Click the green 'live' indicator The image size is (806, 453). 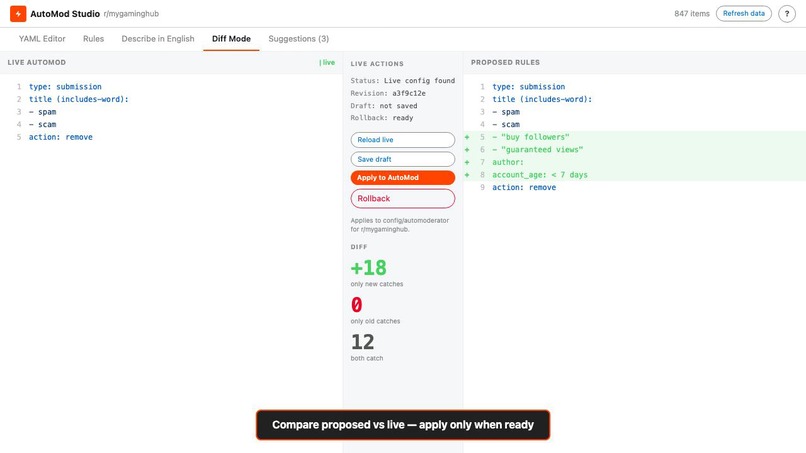click(327, 62)
